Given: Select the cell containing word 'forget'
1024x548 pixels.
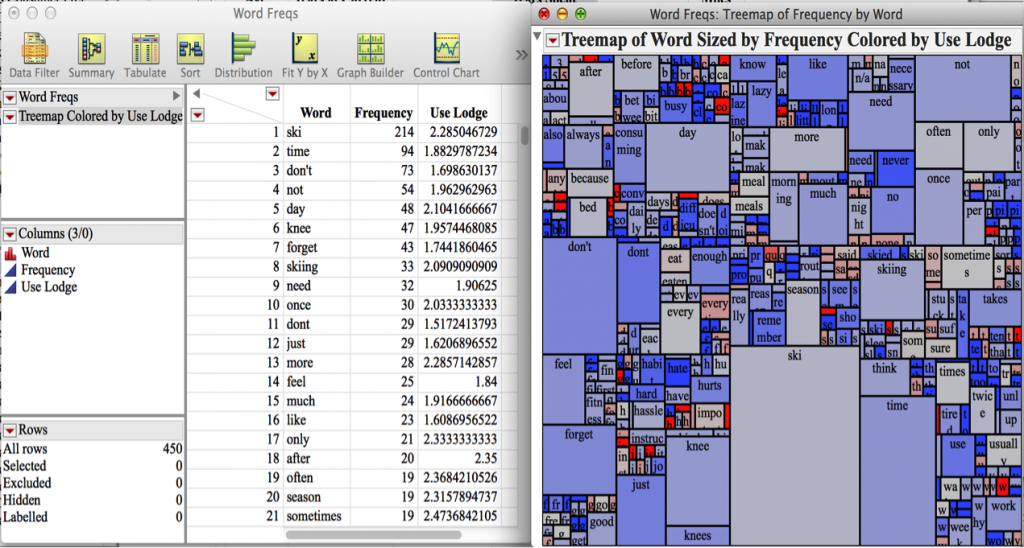Looking at the screenshot, I should [317, 248].
